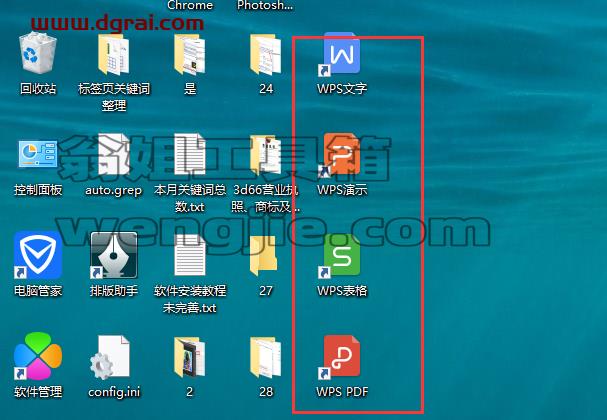The width and height of the screenshot is (607, 420).
Task: Click the Chrome label at top
Action: pyautogui.click(x=190, y=5)
